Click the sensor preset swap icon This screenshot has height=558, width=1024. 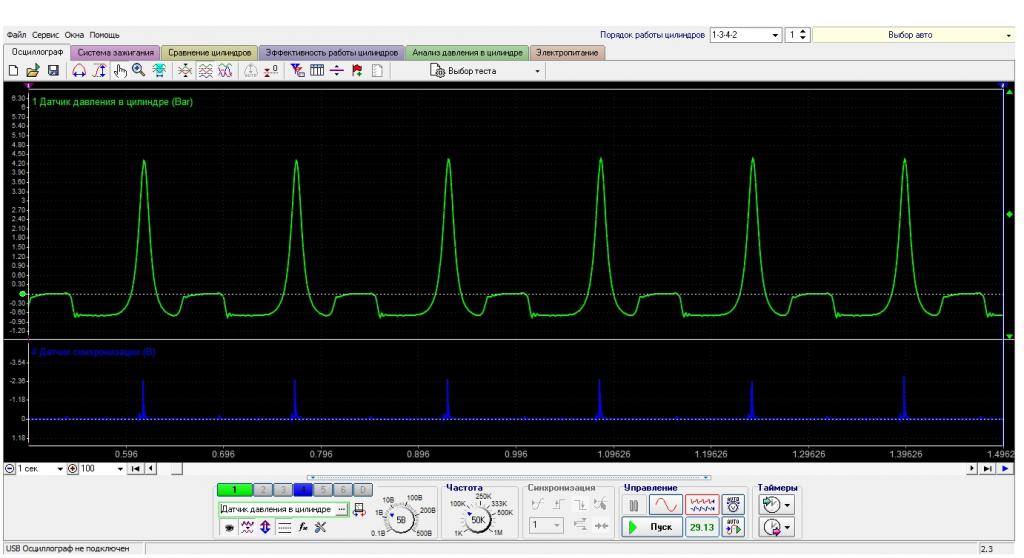pyautogui.click(x=359, y=510)
